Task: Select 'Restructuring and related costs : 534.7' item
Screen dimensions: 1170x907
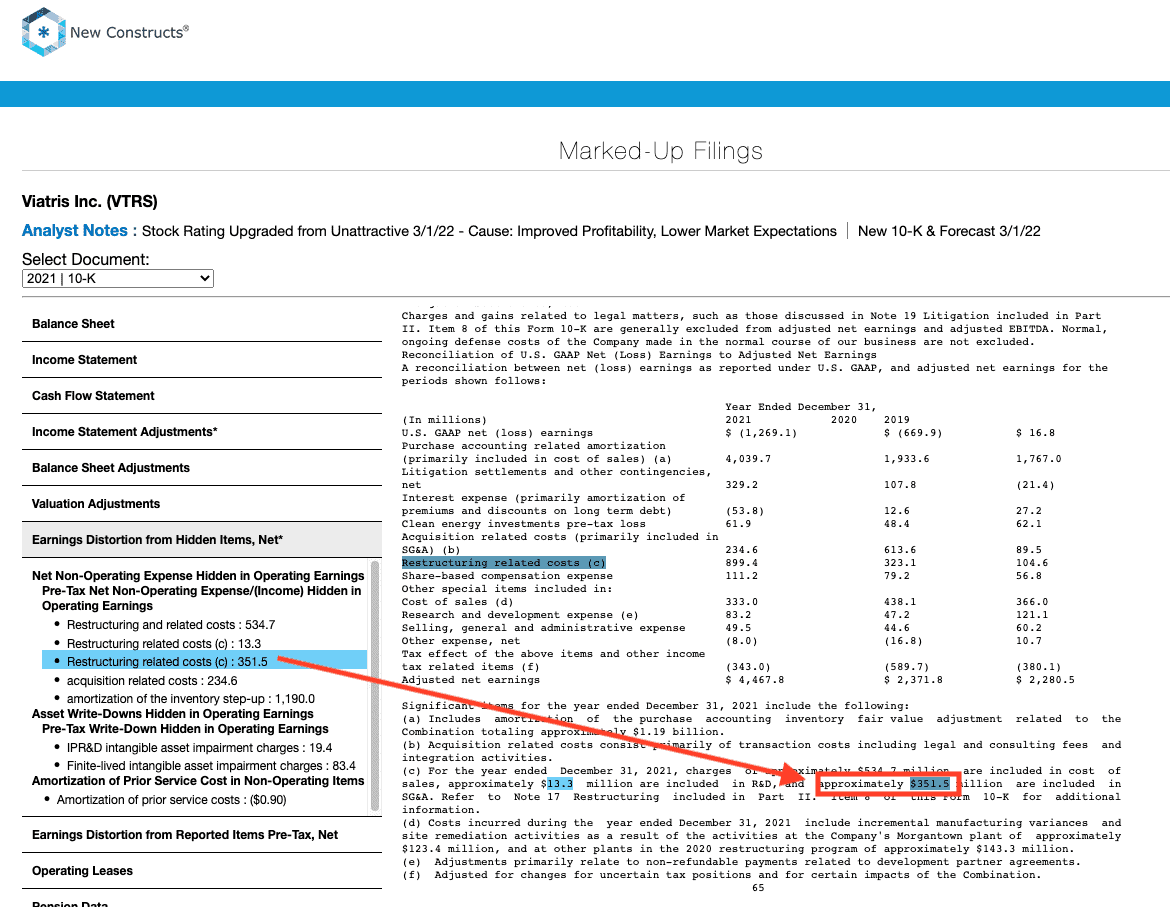Action: (171, 624)
